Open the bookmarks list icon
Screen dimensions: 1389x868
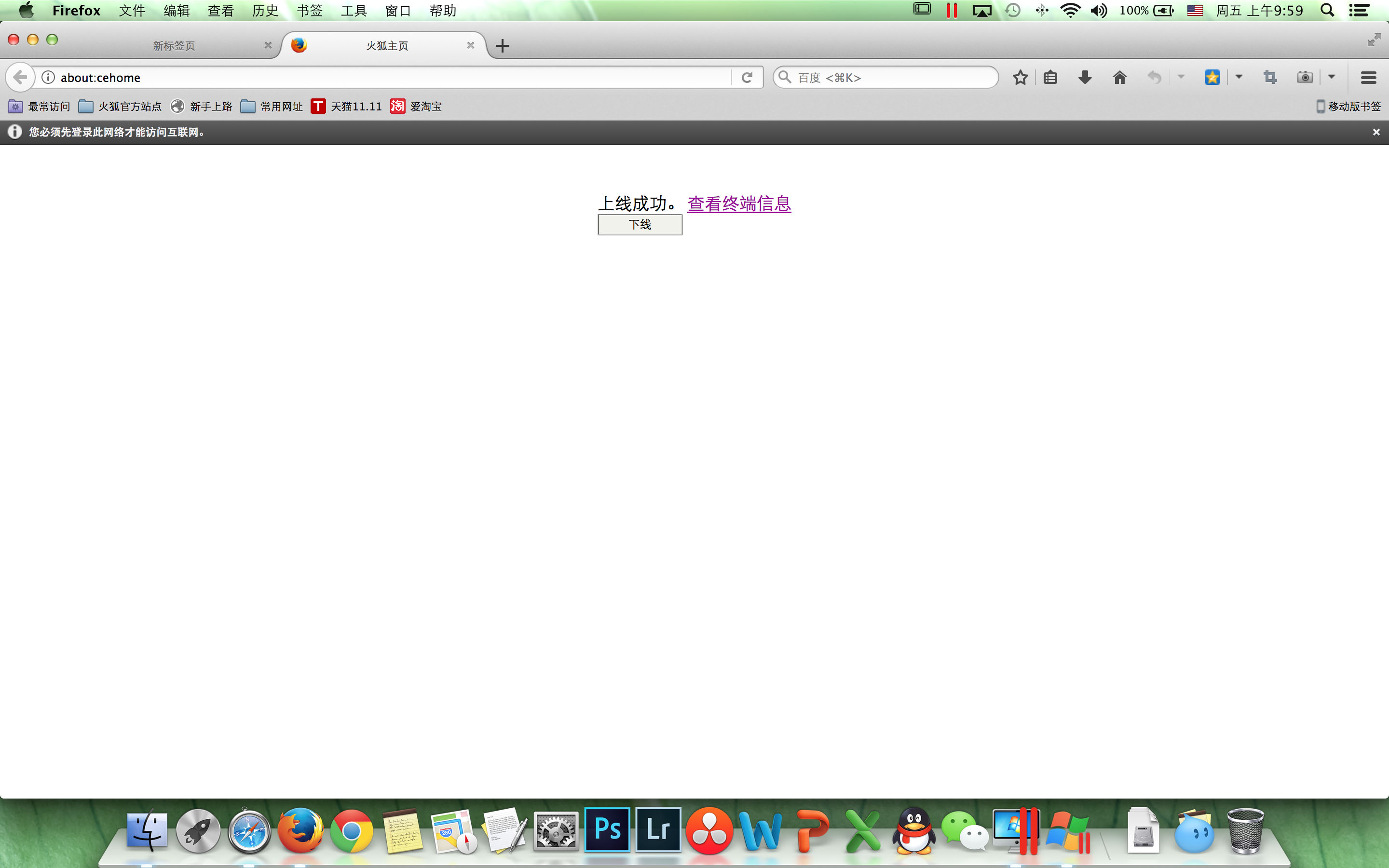tap(1050, 78)
